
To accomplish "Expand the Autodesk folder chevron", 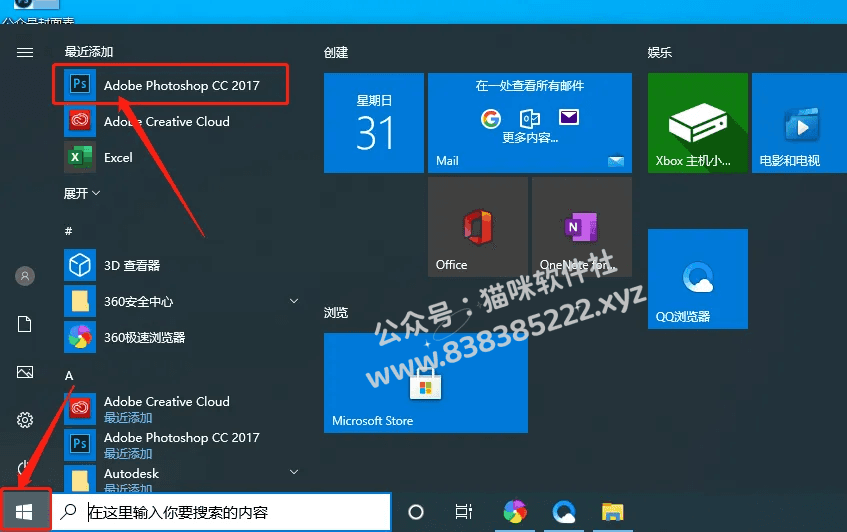I will click(294, 472).
